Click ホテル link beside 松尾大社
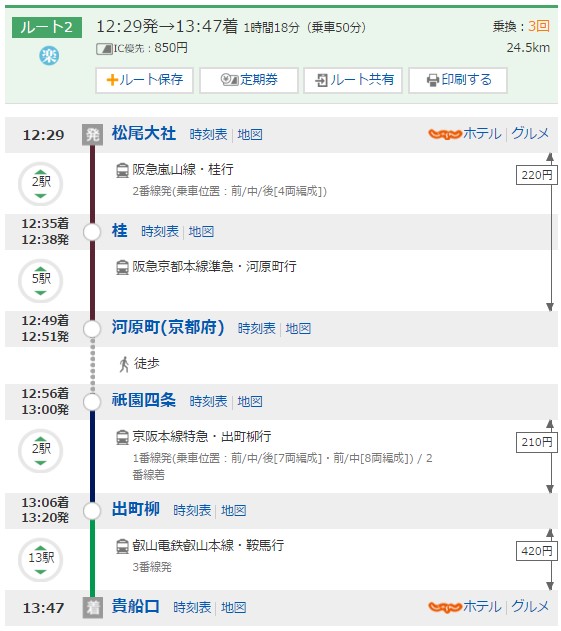Screen dimensions: 561x631 tap(482, 134)
